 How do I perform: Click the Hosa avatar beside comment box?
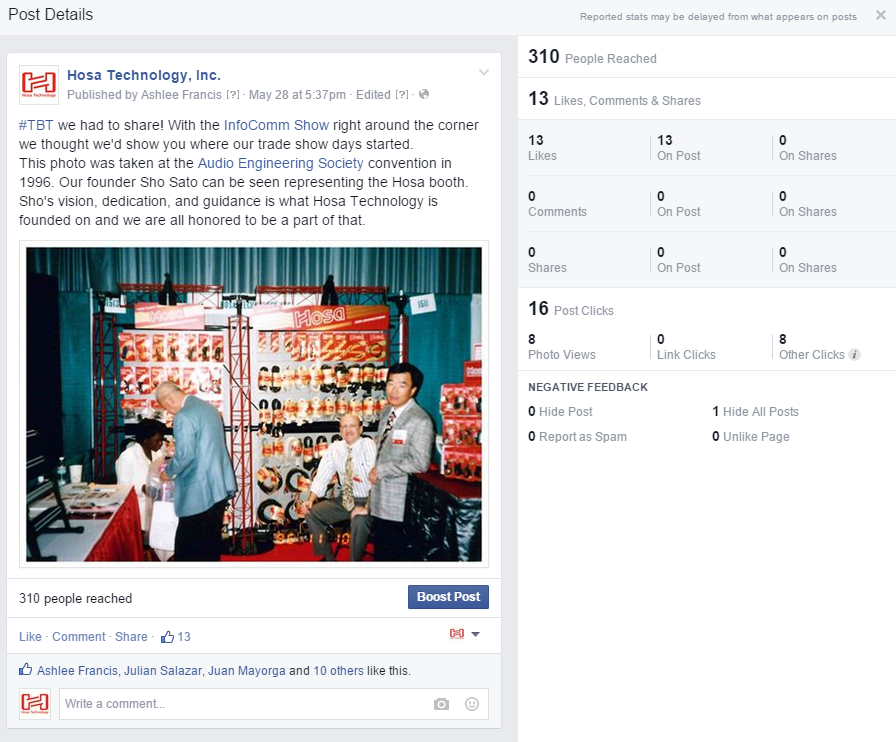[35, 703]
